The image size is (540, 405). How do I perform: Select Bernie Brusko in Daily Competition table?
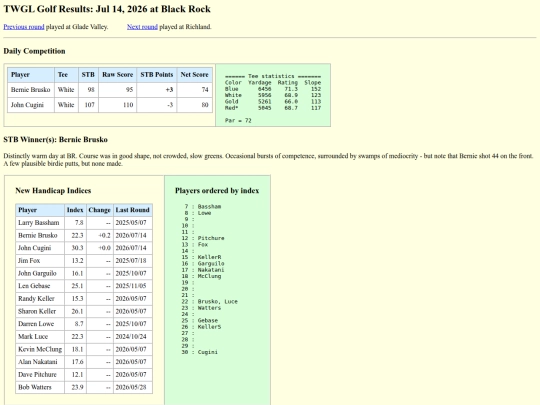(x=31, y=90)
